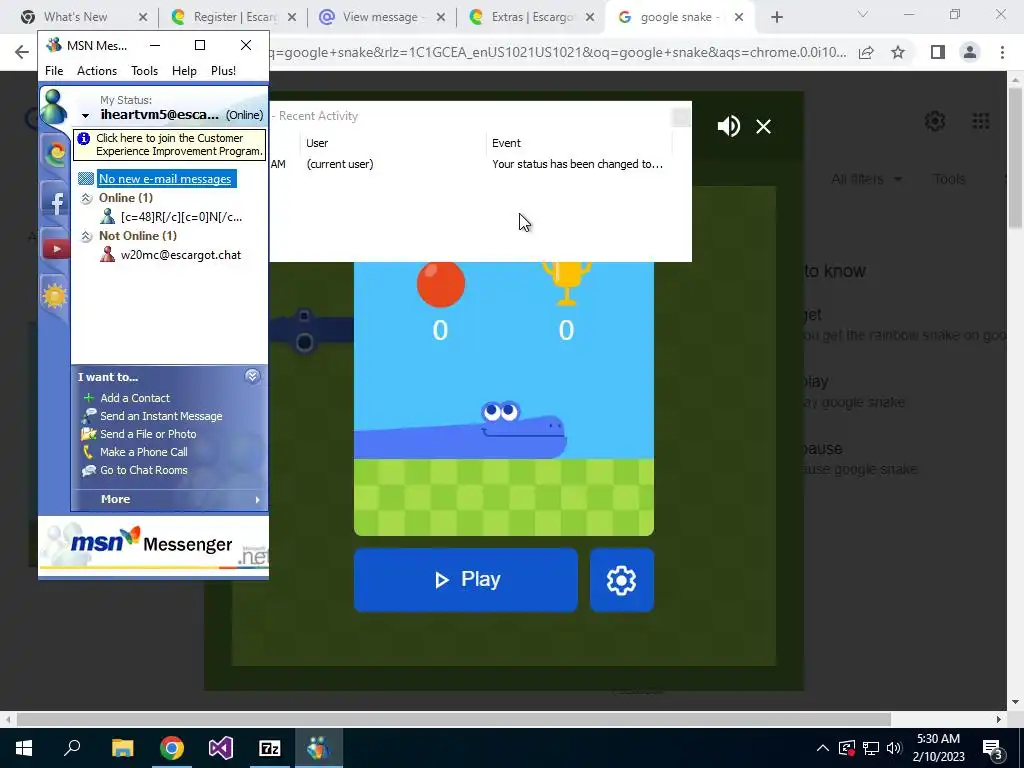Click the No new e-mail messages link
The width and height of the screenshot is (1024, 768).
point(165,179)
